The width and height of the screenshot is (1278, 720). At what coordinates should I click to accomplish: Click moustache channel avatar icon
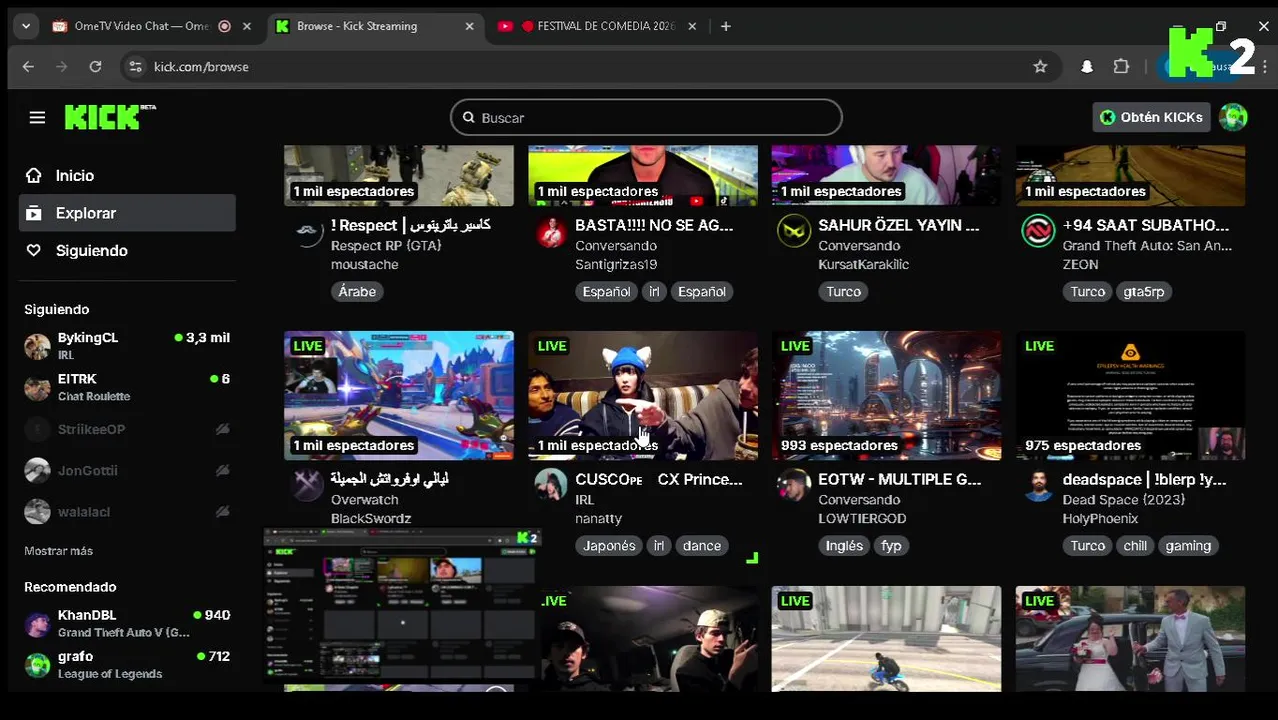[307, 231]
